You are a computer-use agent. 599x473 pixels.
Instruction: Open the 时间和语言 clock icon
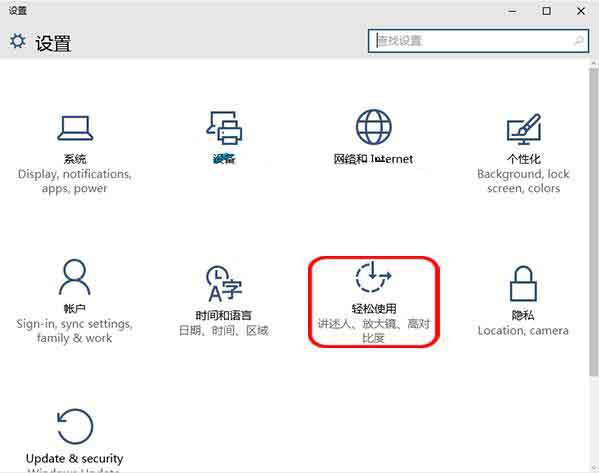pos(224,283)
